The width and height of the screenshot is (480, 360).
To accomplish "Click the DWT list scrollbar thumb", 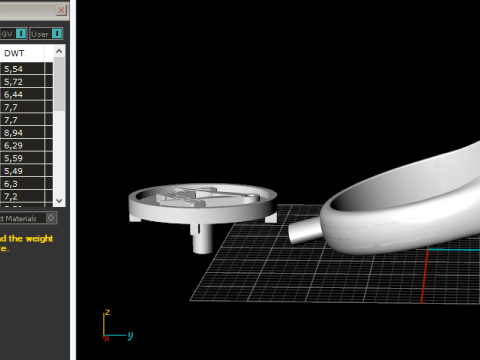I will [59, 84].
